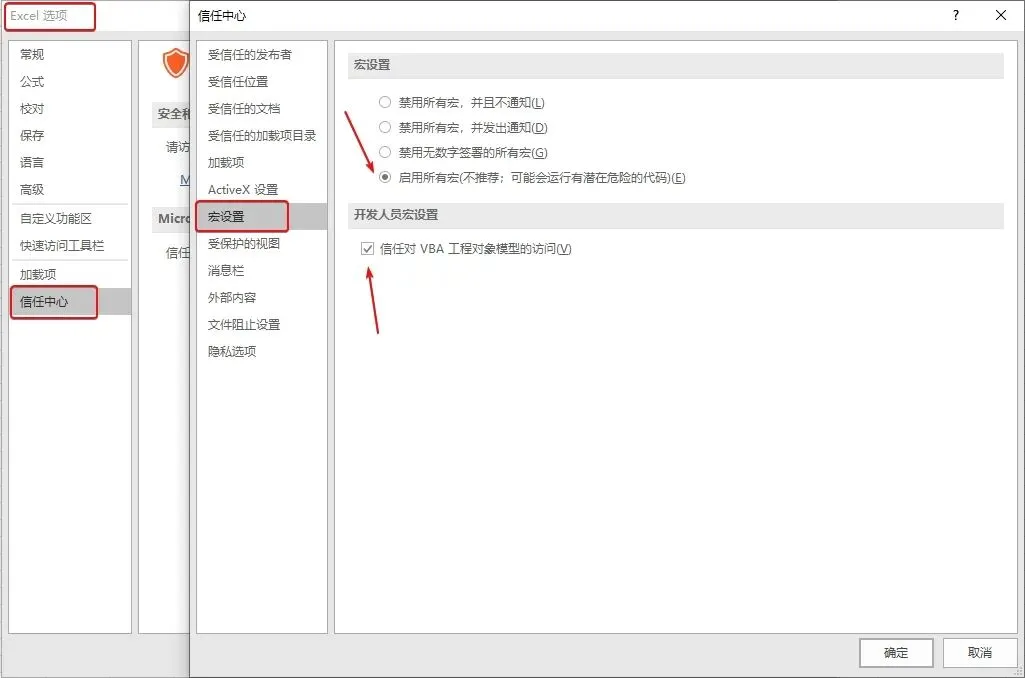Viewport: 1025px width, 678px height.
Task: Select 高级 in Excel Options sidebar
Action: click(70, 190)
